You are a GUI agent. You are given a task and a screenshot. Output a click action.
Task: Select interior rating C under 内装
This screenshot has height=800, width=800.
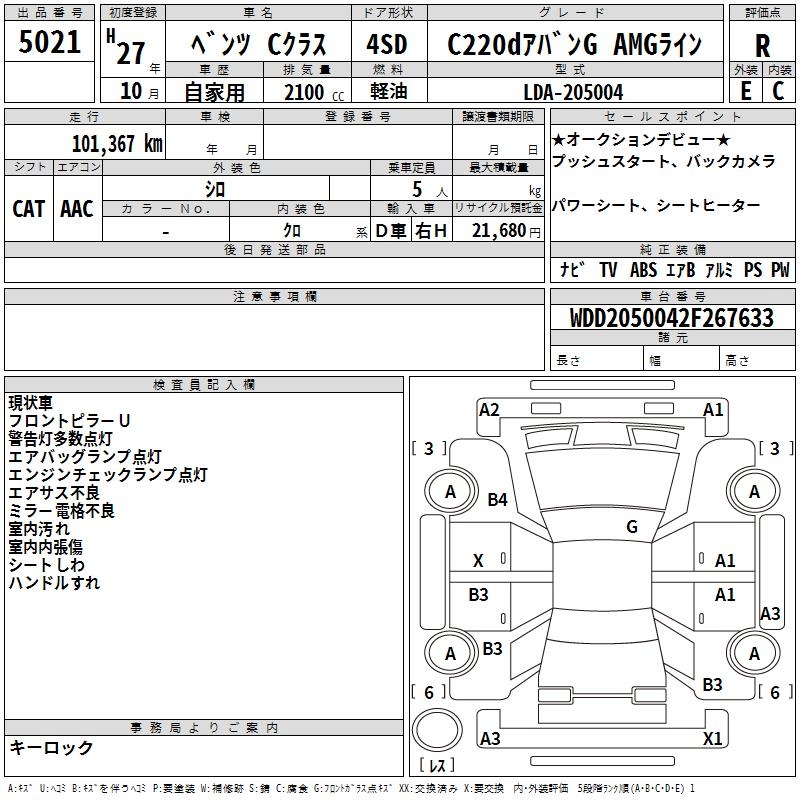pyautogui.click(x=778, y=91)
